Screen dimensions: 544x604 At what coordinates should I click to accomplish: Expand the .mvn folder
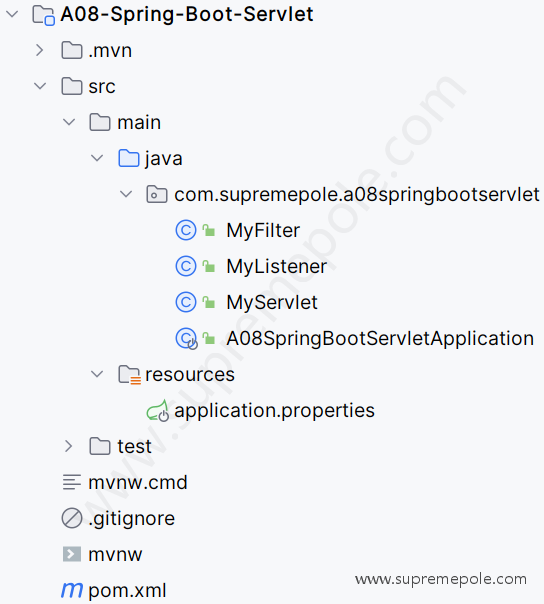[39, 50]
